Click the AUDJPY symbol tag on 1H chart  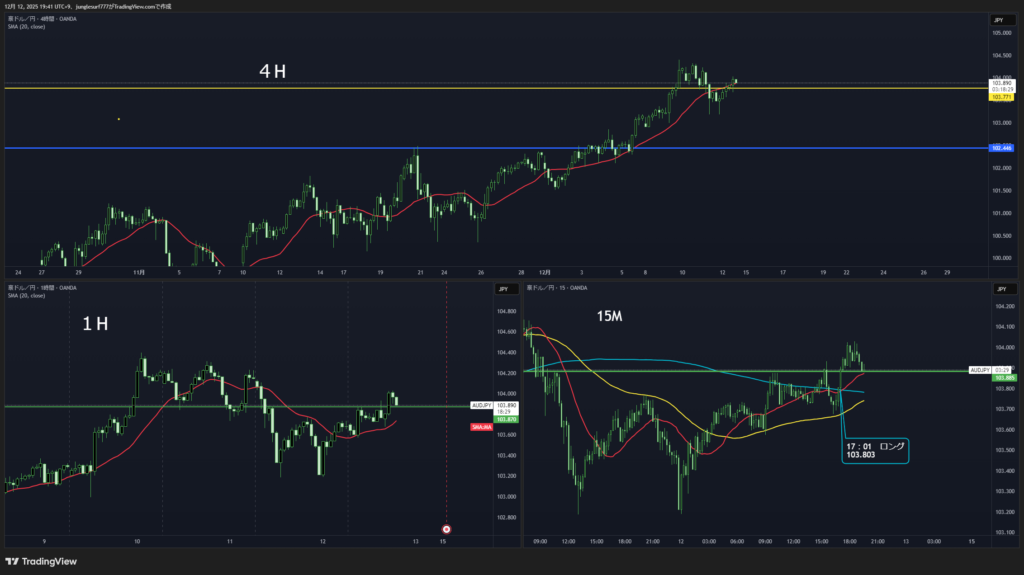481,405
